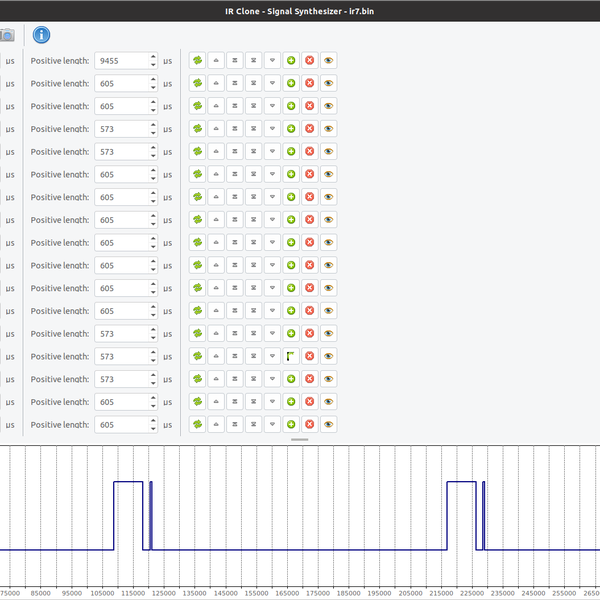Image resolution: width=600 pixels, height=600 pixels.
Task: Toggle the eye icon in the 9455 row
Action: click(x=328, y=61)
